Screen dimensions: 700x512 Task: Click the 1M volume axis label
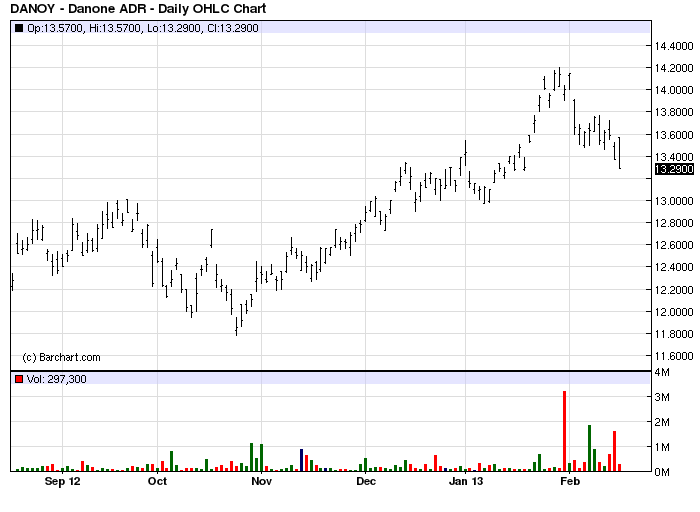click(x=662, y=447)
